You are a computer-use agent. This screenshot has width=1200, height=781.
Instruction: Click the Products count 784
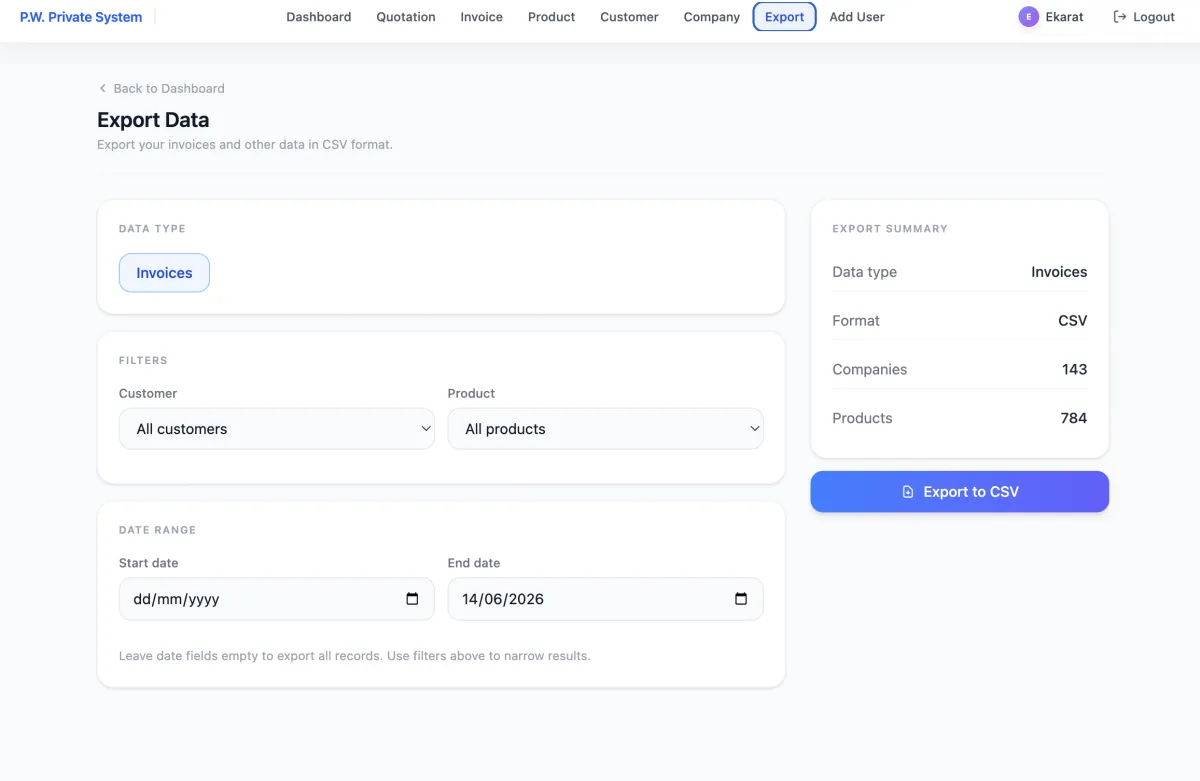tap(1074, 418)
